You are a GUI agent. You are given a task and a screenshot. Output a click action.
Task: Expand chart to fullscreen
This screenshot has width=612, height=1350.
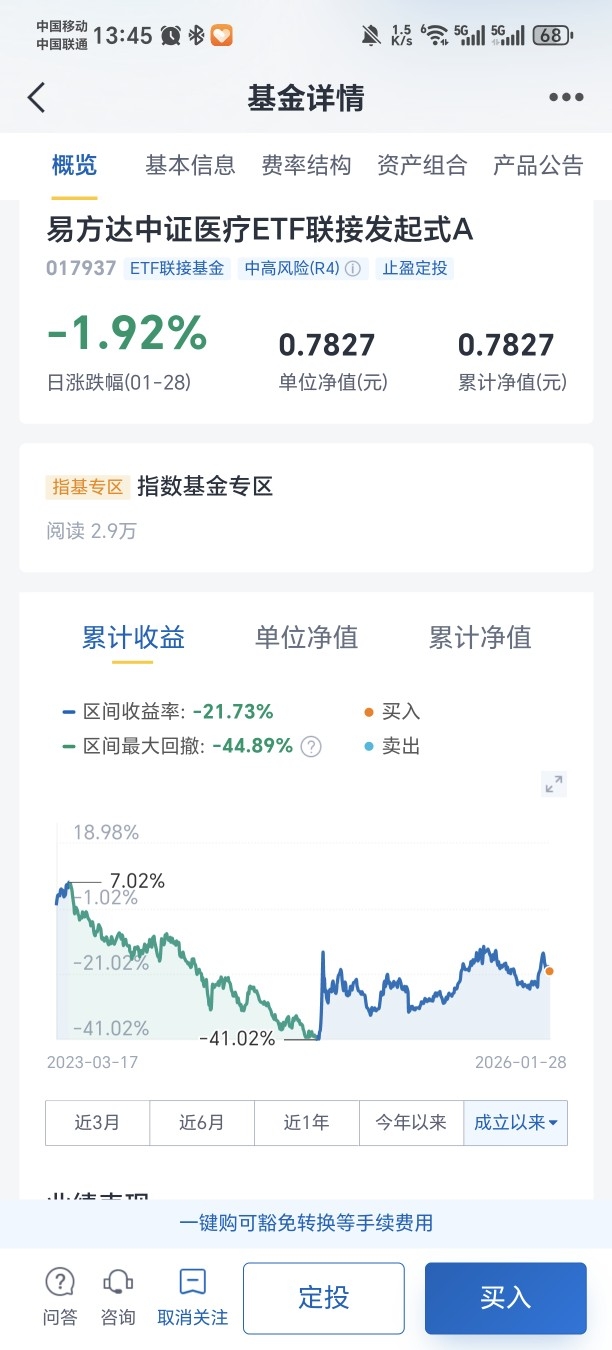point(553,784)
